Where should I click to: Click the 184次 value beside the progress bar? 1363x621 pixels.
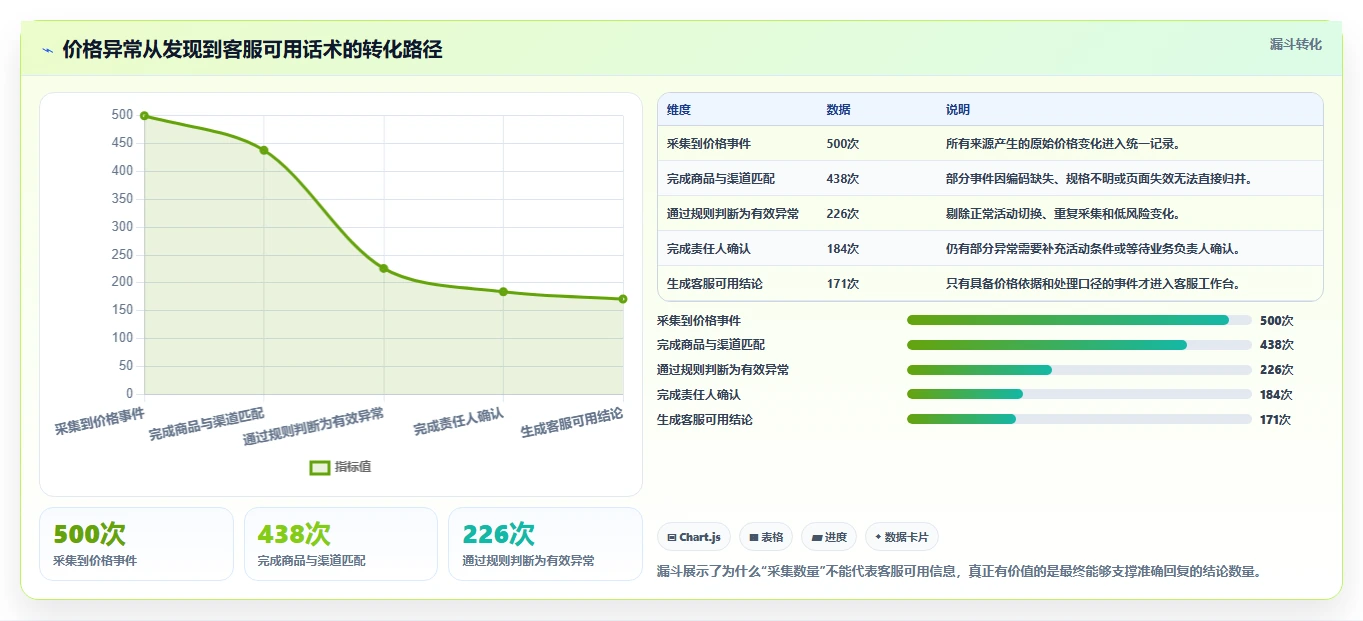point(1276,395)
